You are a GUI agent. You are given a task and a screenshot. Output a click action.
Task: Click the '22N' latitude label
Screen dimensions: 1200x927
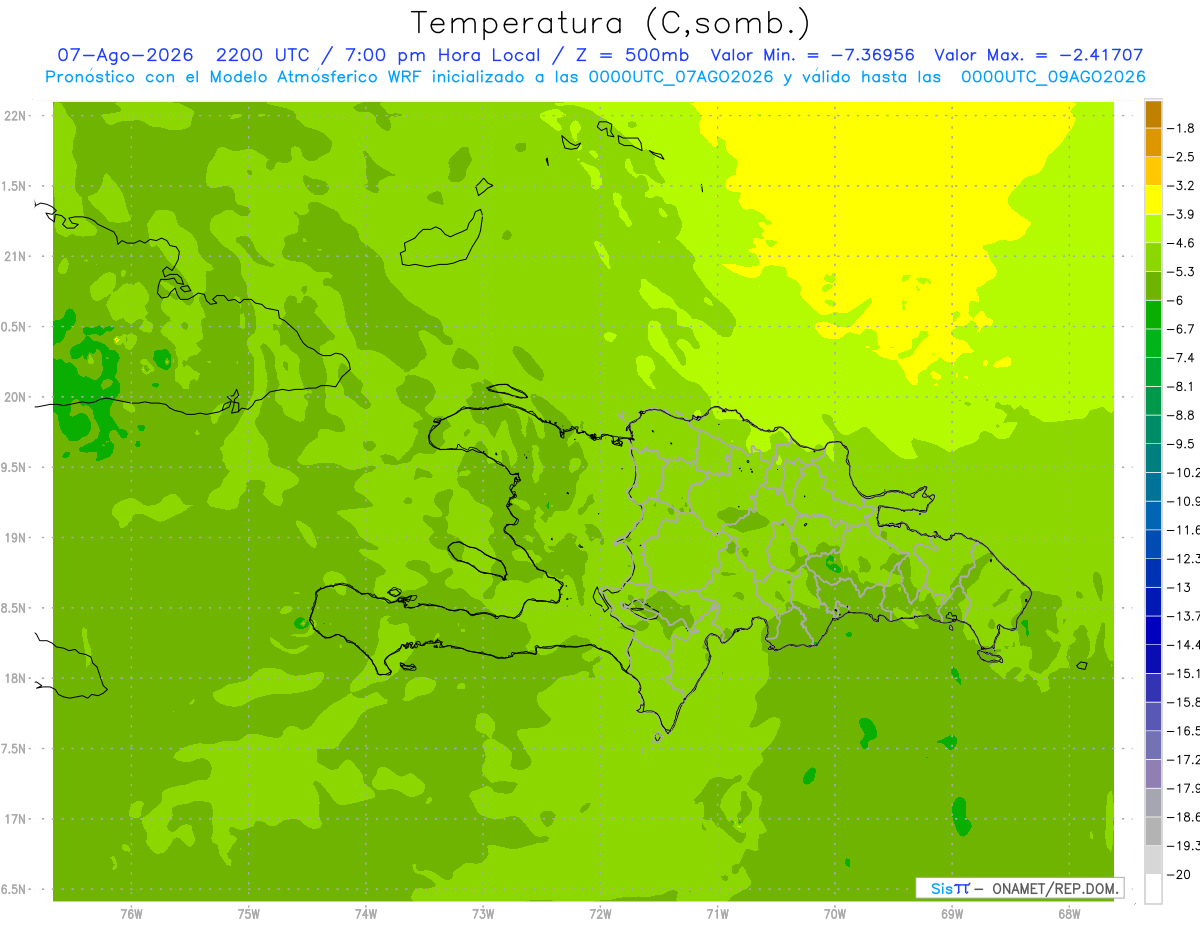16,116
